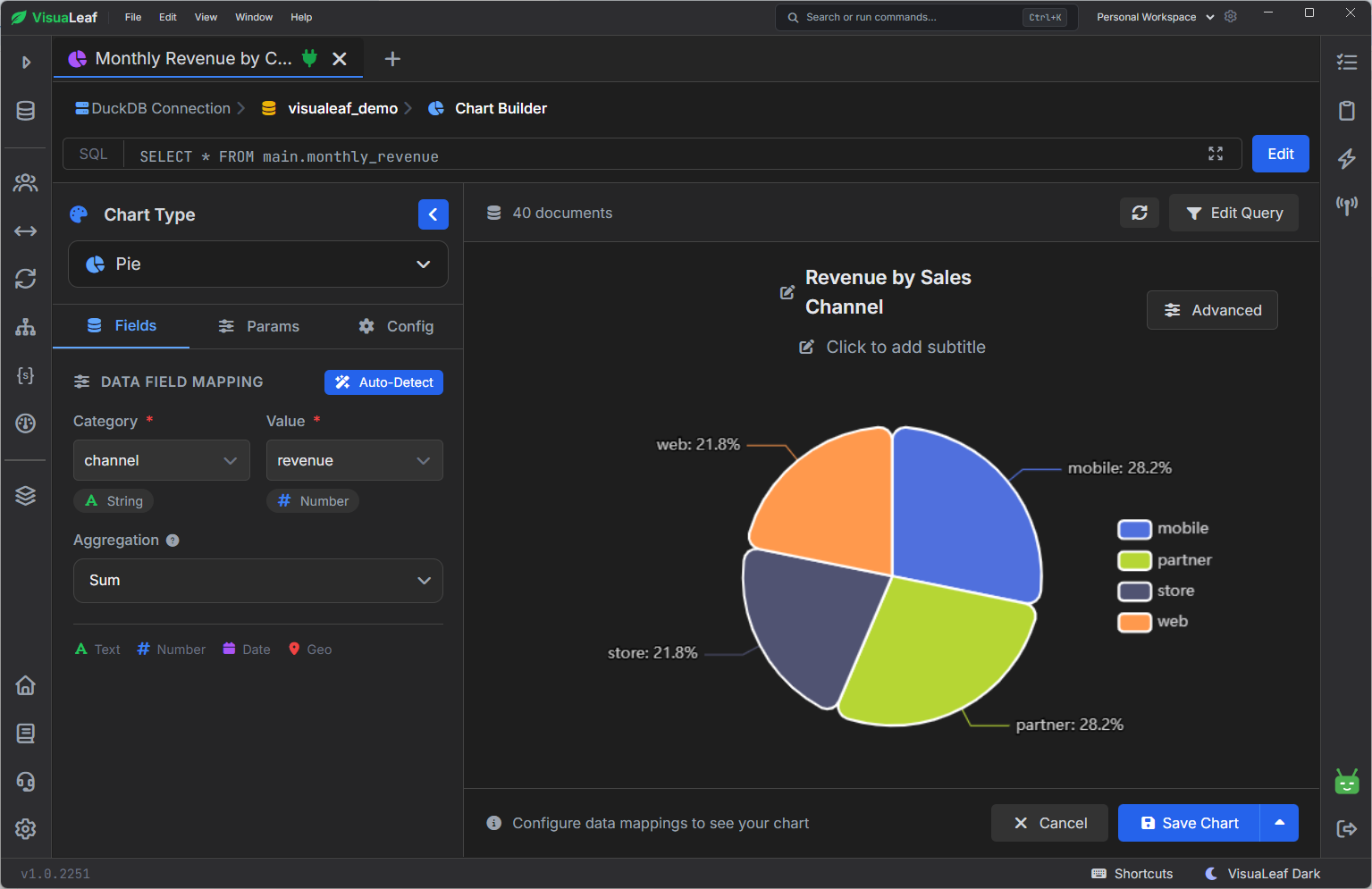Screen dimensions: 1372x889
Task: Open the stacked layers sidebar icon
Action: pyautogui.click(x=26, y=496)
